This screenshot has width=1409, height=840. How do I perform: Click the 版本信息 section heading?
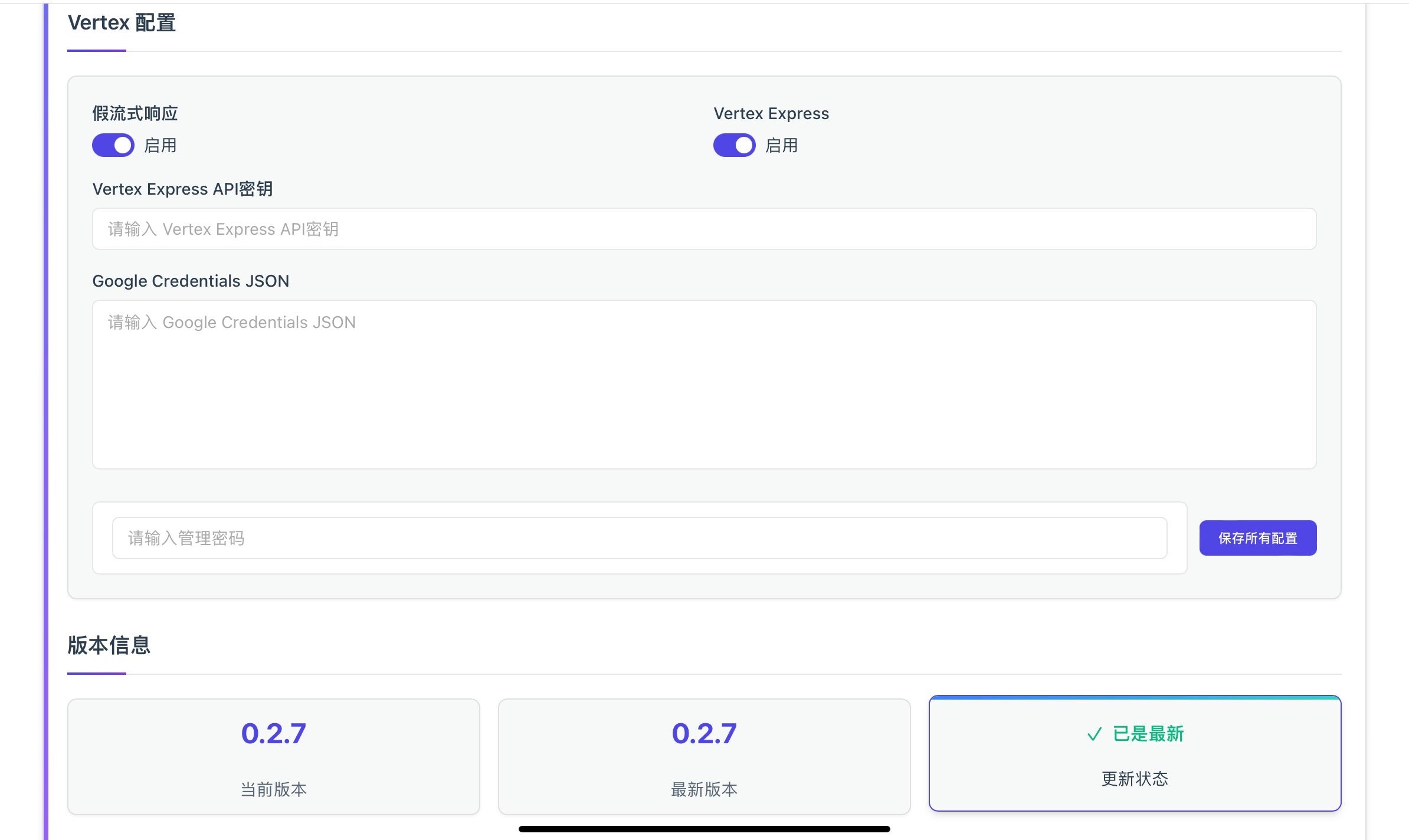(x=109, y=645)
